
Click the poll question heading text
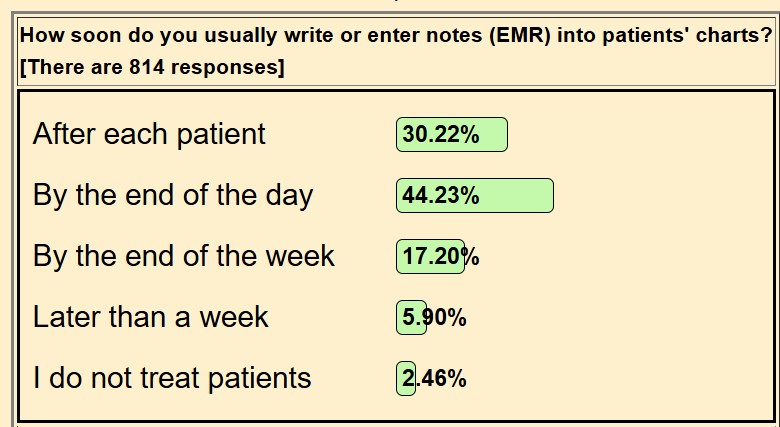coord(396,36)
